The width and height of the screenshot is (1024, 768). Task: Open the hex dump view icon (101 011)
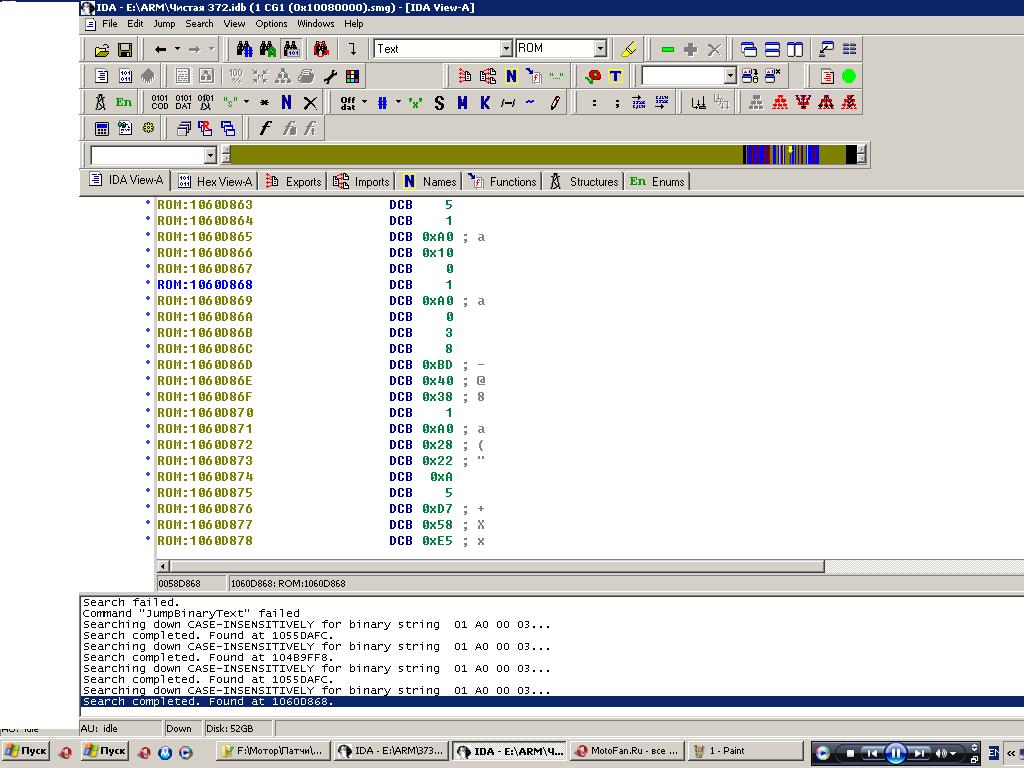pyautogui.click(x=125, y=76)
